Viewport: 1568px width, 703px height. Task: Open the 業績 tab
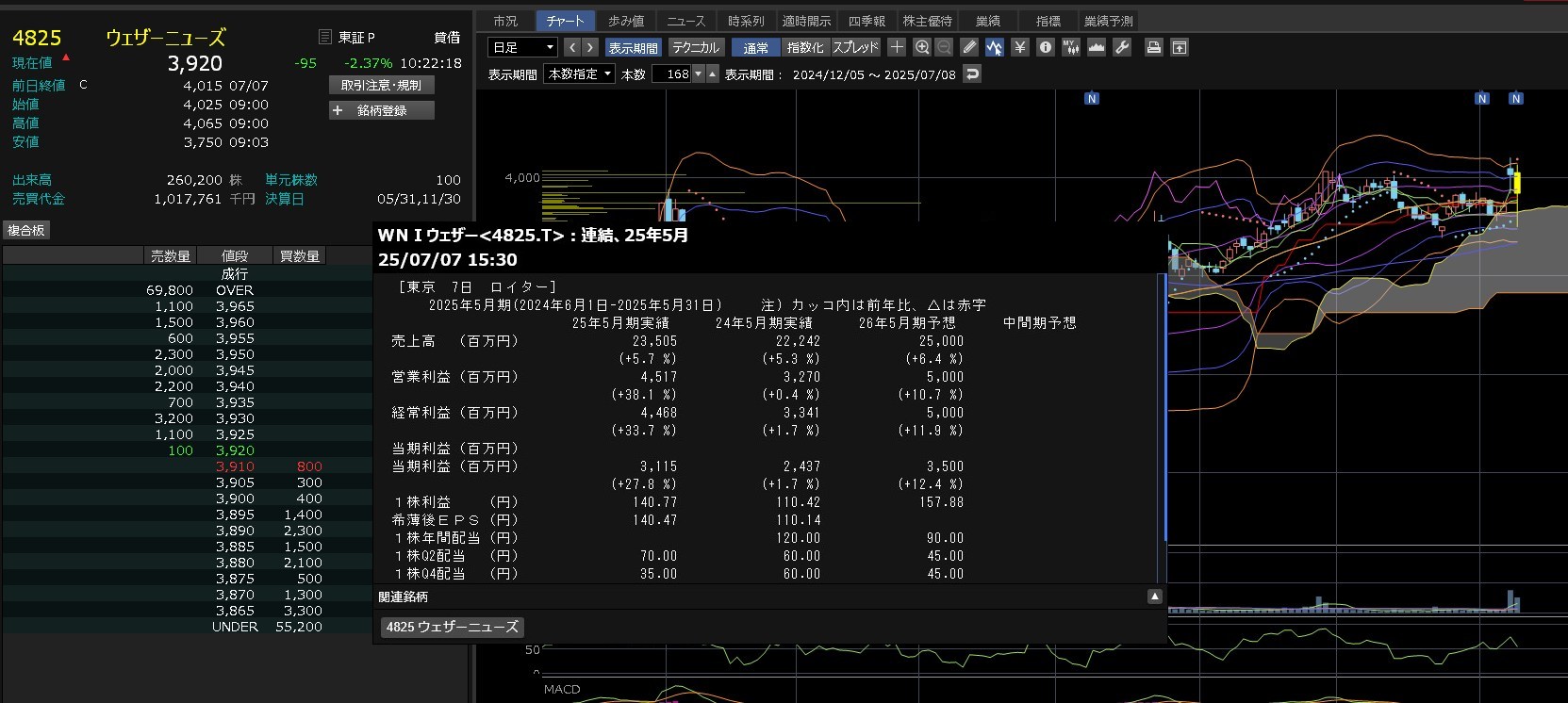coord(988,21)
